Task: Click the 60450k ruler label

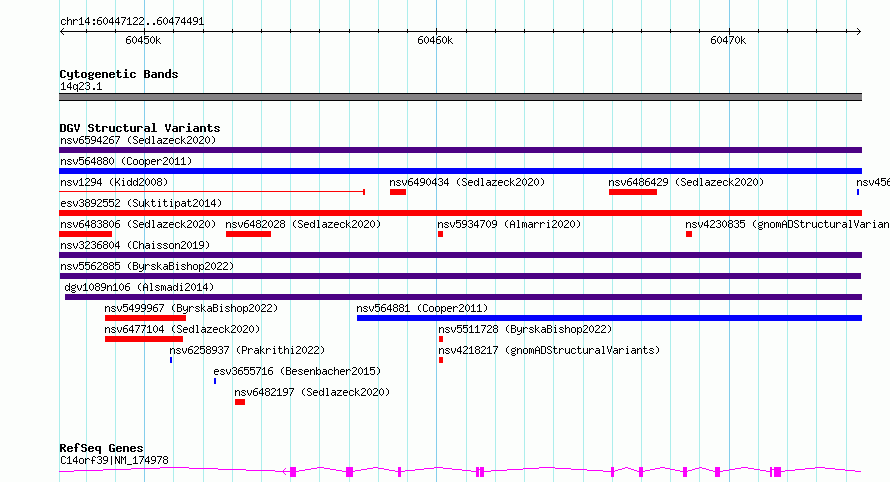Action: click(143, 40)
